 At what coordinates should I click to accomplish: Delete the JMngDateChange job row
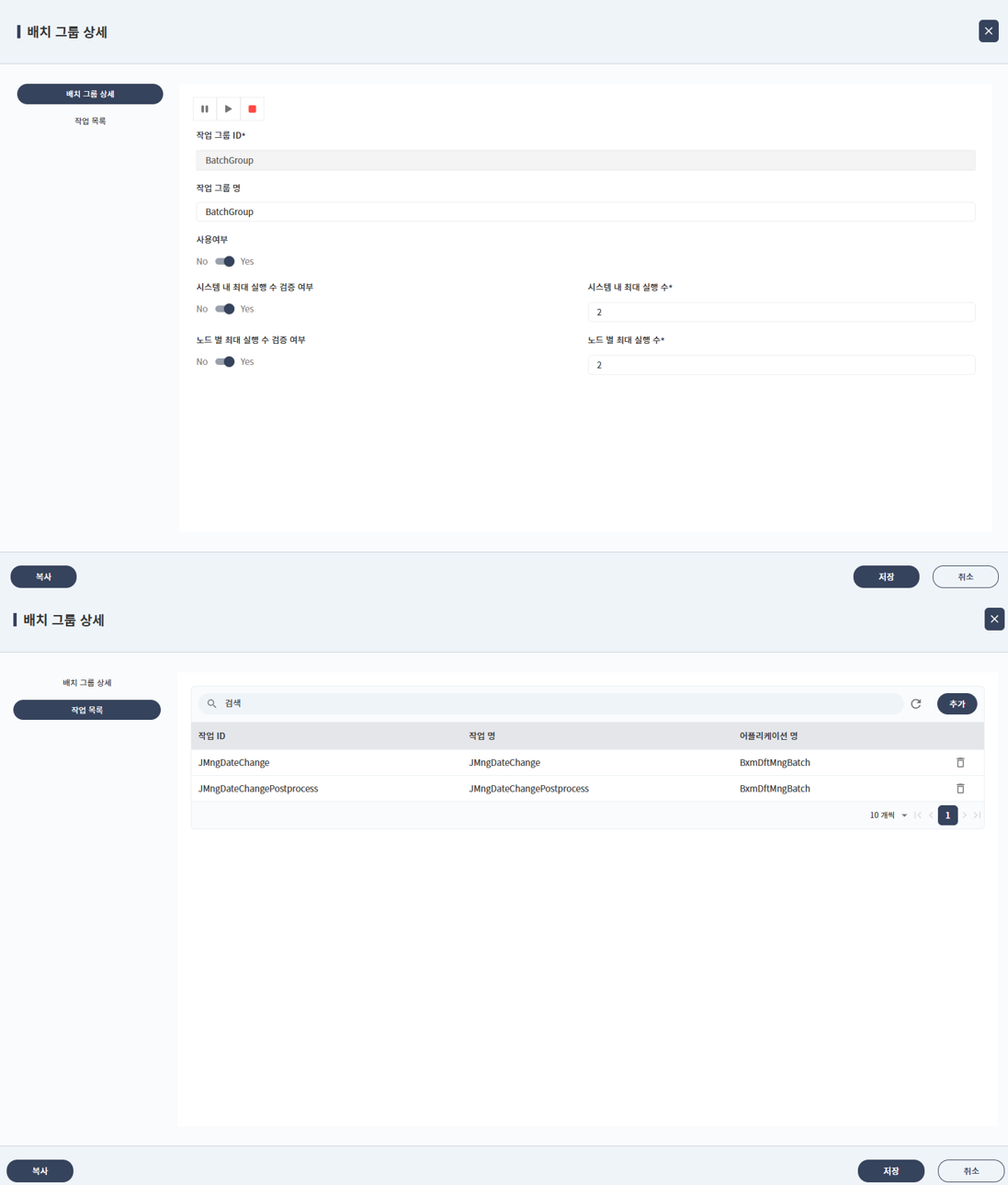coord(960,763)
